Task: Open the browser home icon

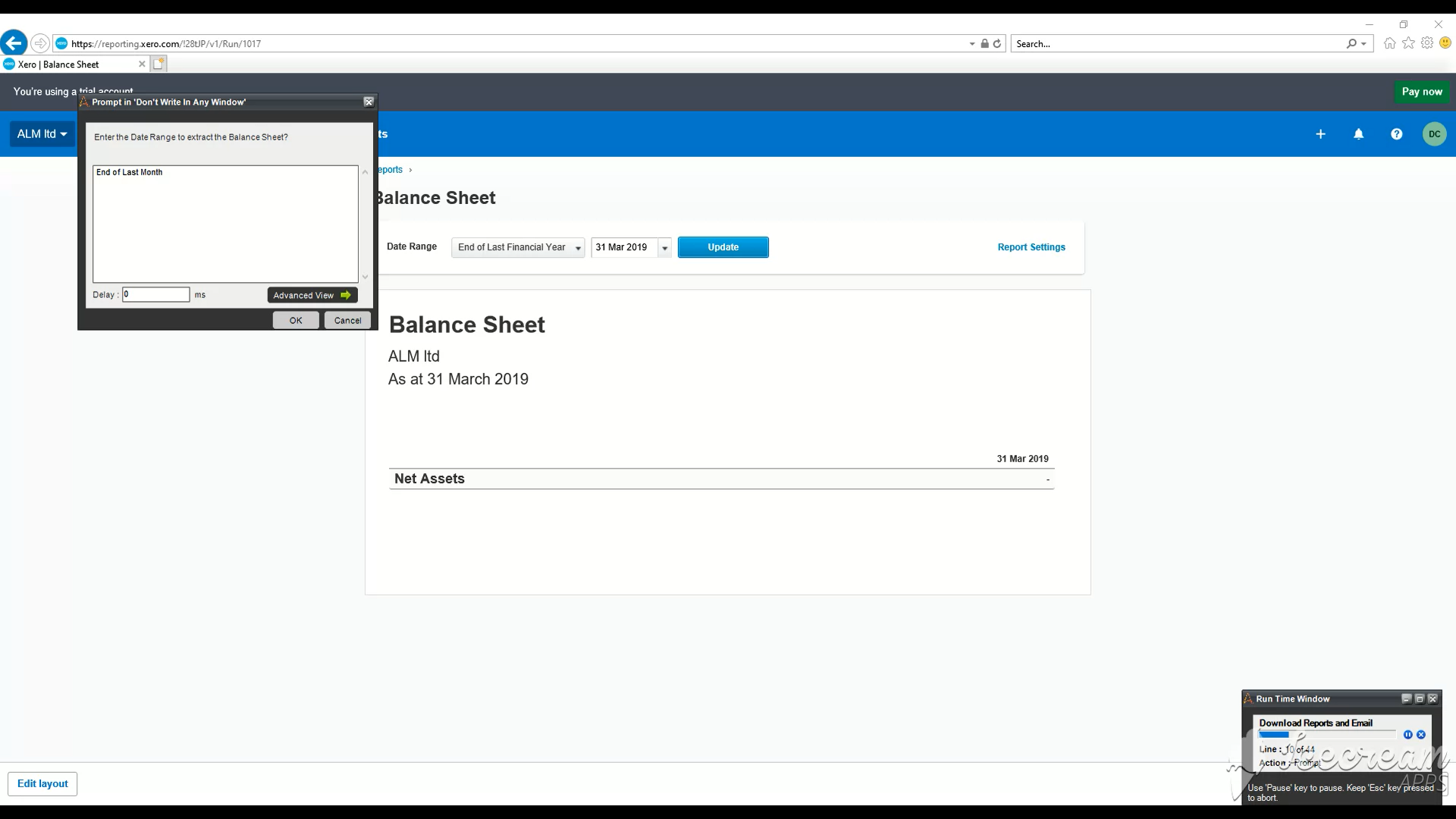Action: [1389, 43]
